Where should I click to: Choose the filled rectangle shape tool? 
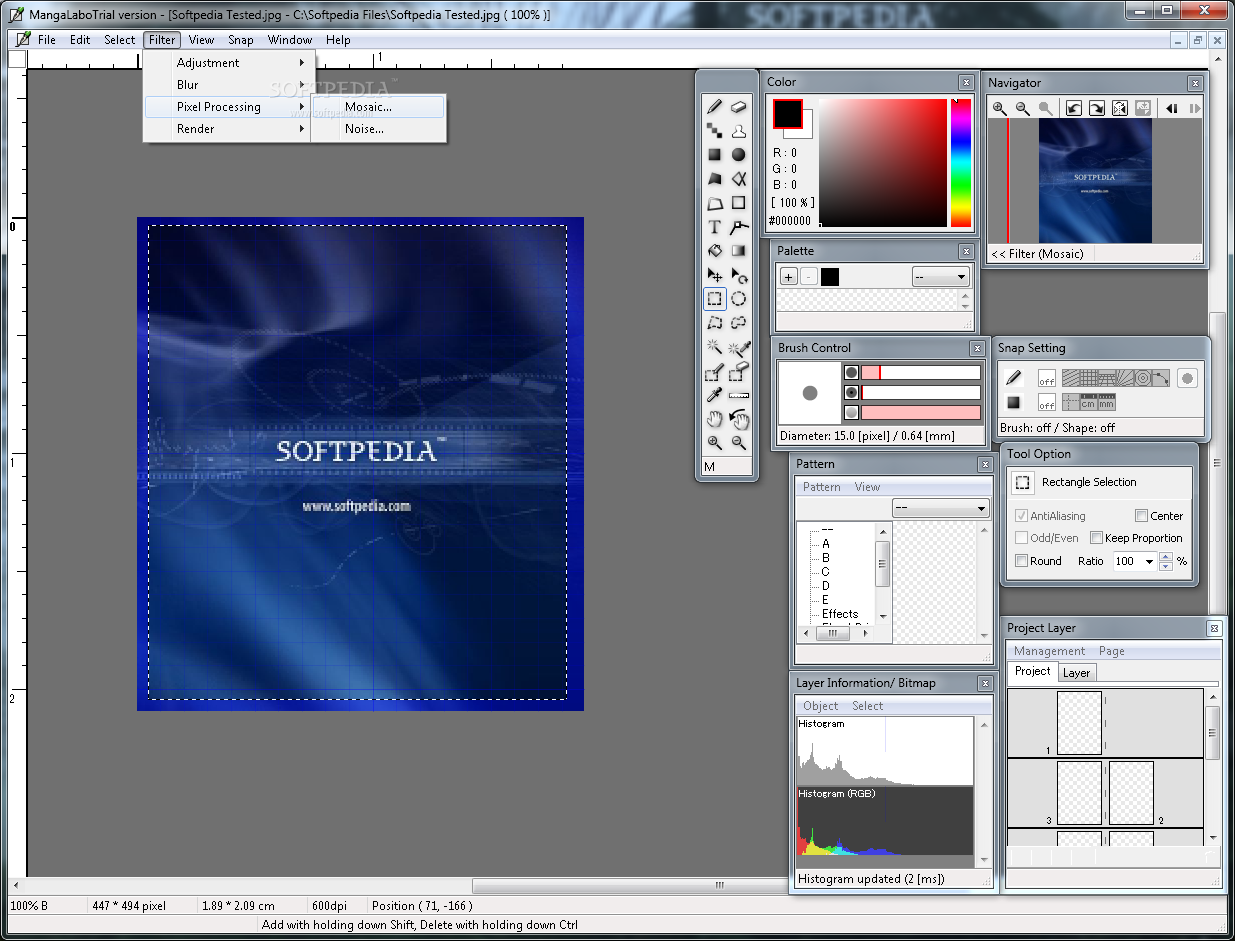pos(714,155)
